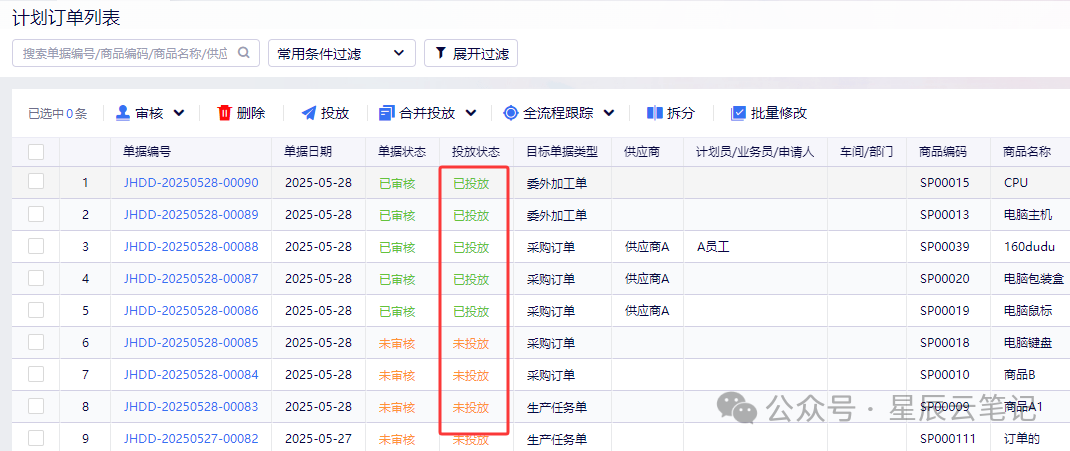This screenshot has height=451, width=1070.
Task: Open order link JHDD-20250528-00083
Action: point(191,407)
